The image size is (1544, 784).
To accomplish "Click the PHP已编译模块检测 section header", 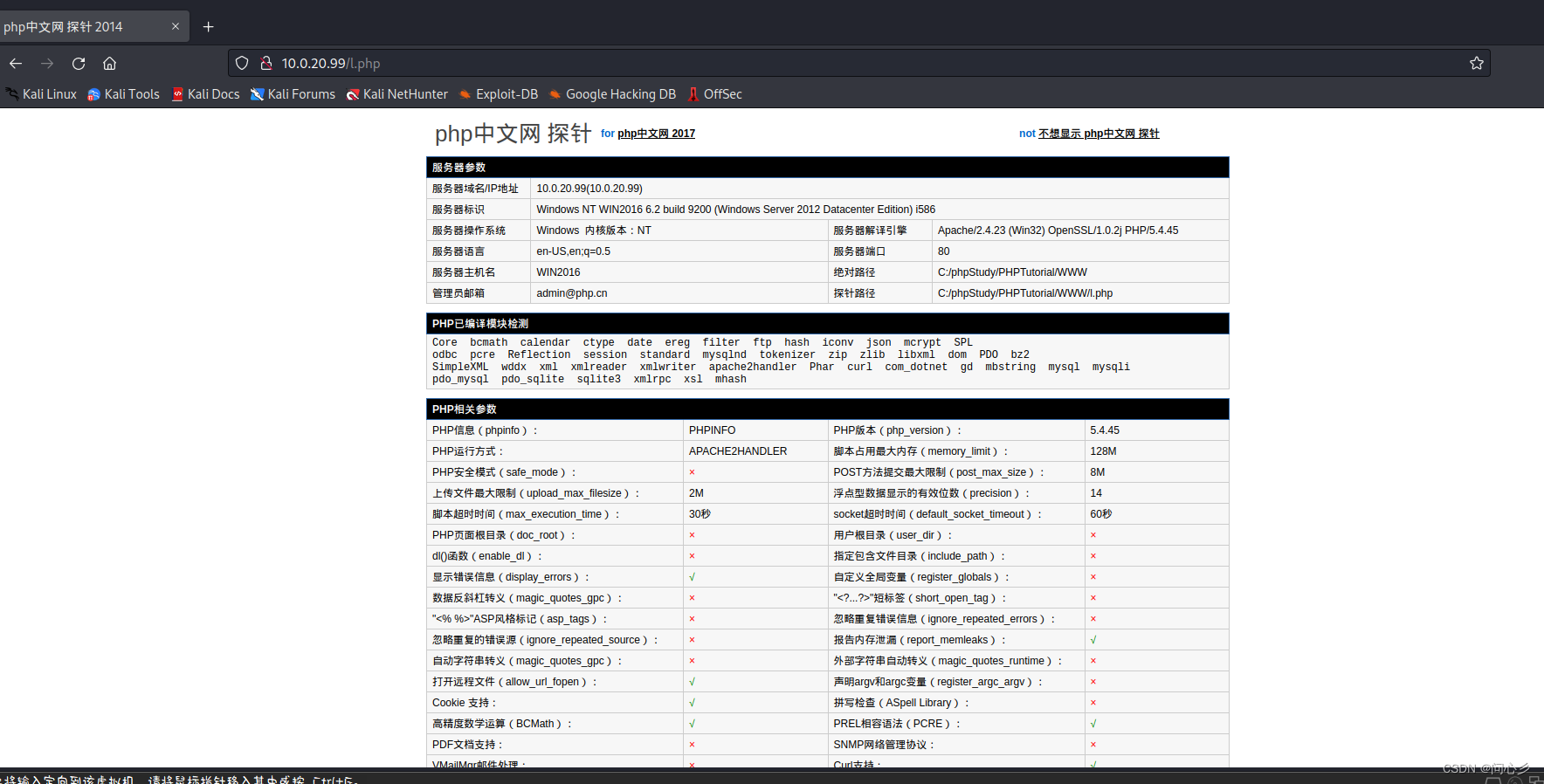I will click(827, 324).
